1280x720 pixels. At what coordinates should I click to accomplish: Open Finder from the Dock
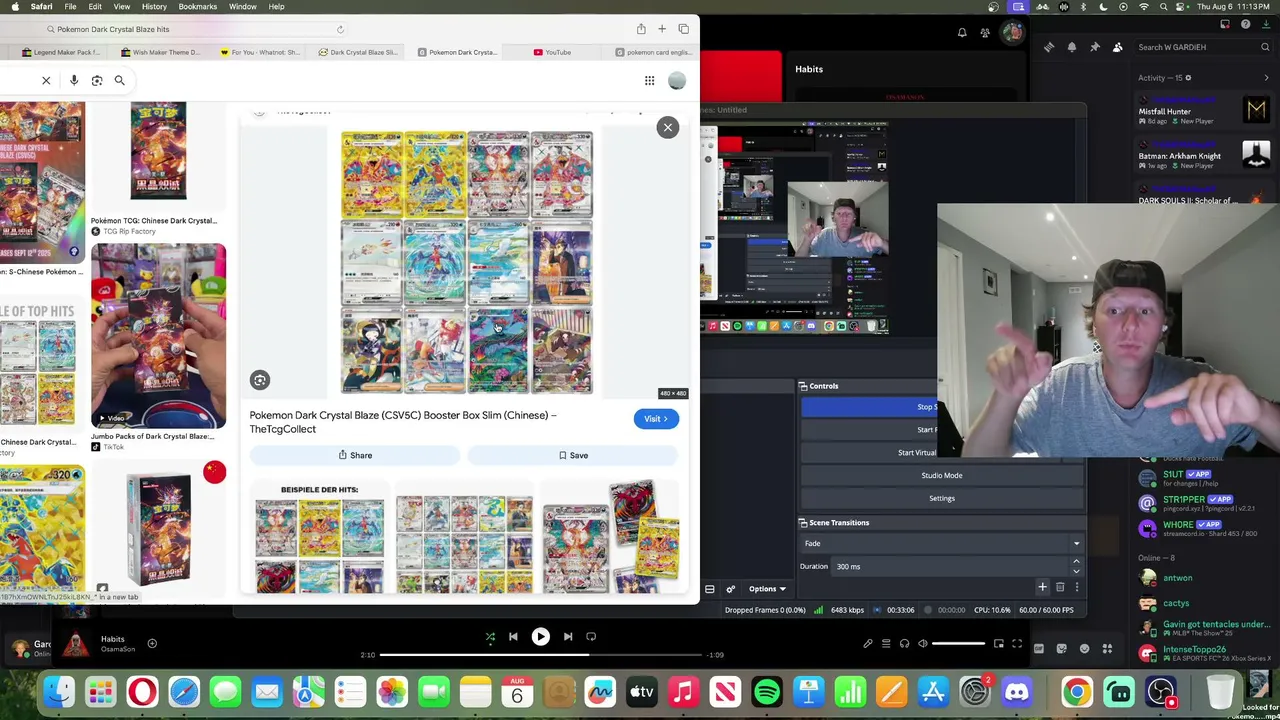pyautogui.click(x=59, y=691)
